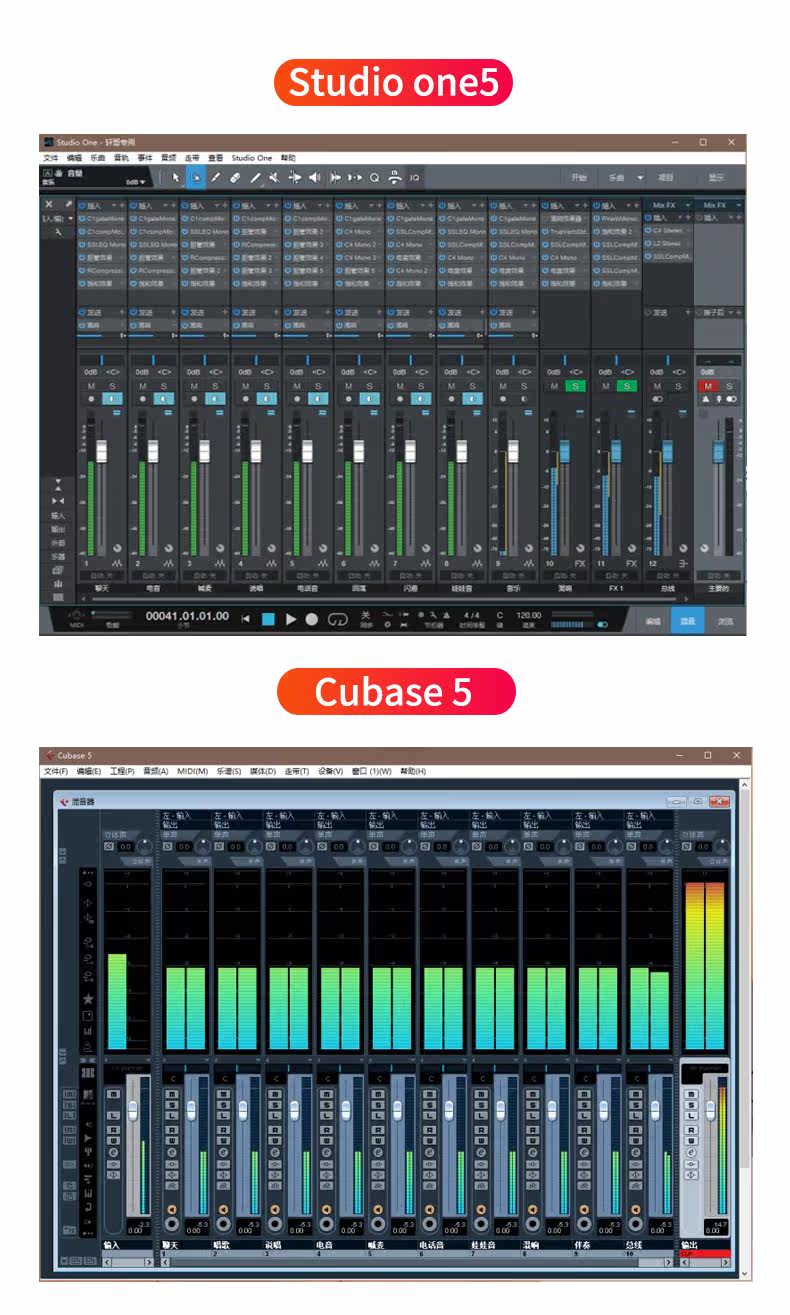This screenshot has width=790, height=1315.
Task: Click the star icon in Cubase left strip
Action: pos(88,998)
